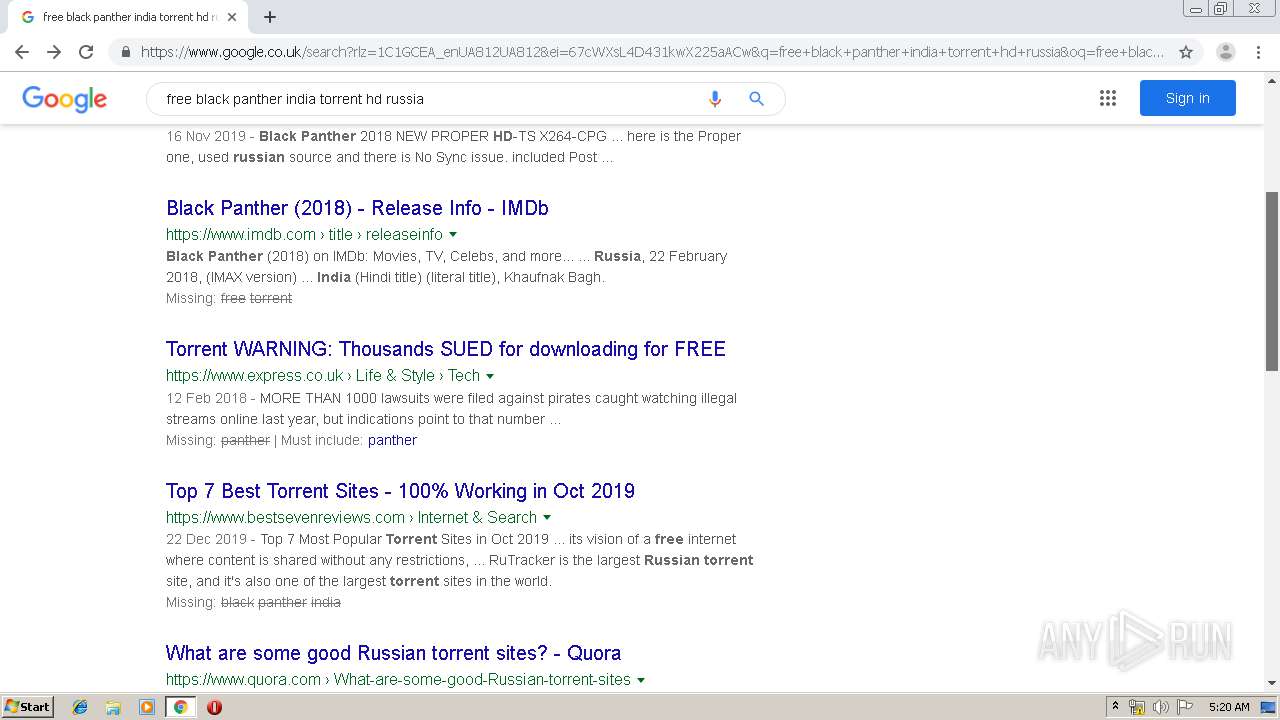Visit the quora.com result URL

398,680
